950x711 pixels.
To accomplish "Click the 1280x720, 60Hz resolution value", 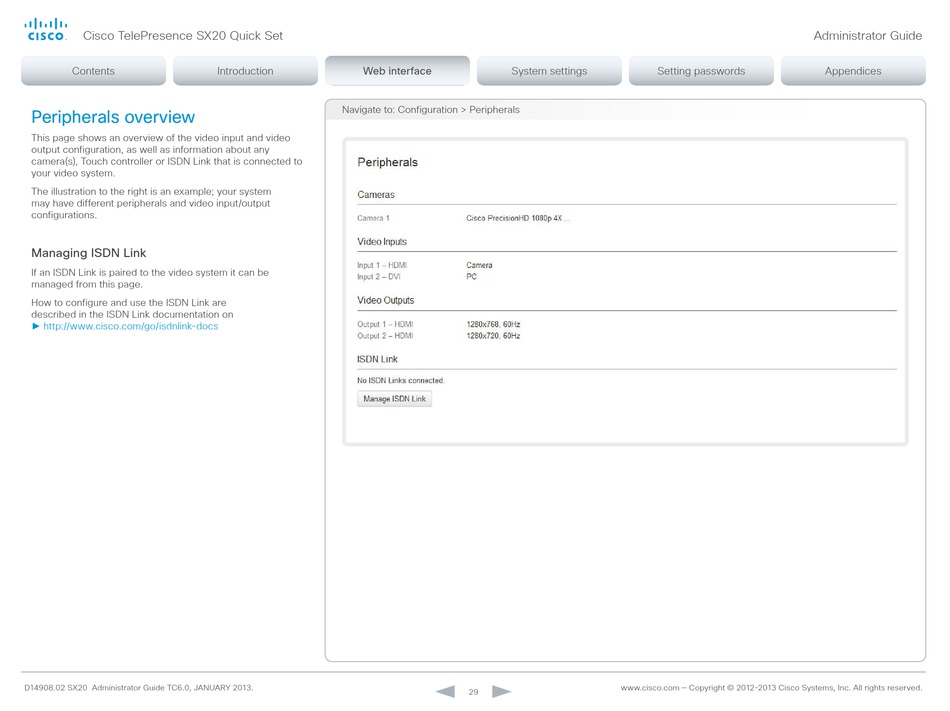I will (x=493, y=336).
